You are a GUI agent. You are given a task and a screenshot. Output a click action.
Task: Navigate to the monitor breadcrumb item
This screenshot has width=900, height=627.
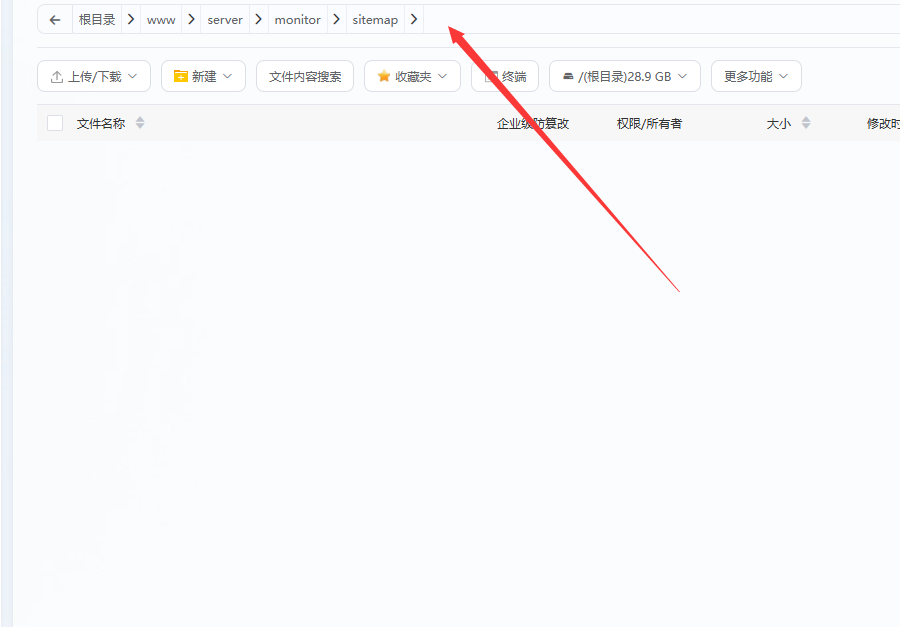(x=297, y=19)
